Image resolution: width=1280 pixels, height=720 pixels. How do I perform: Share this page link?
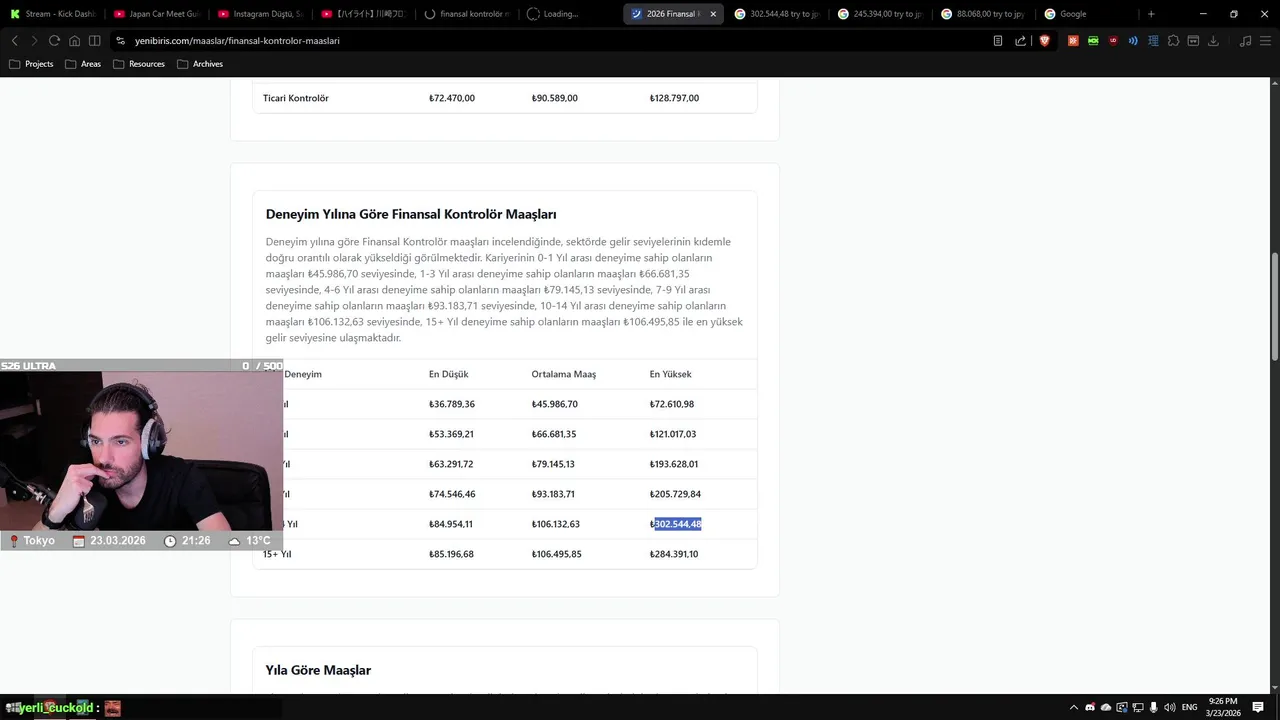click(x=1020, y=41)
